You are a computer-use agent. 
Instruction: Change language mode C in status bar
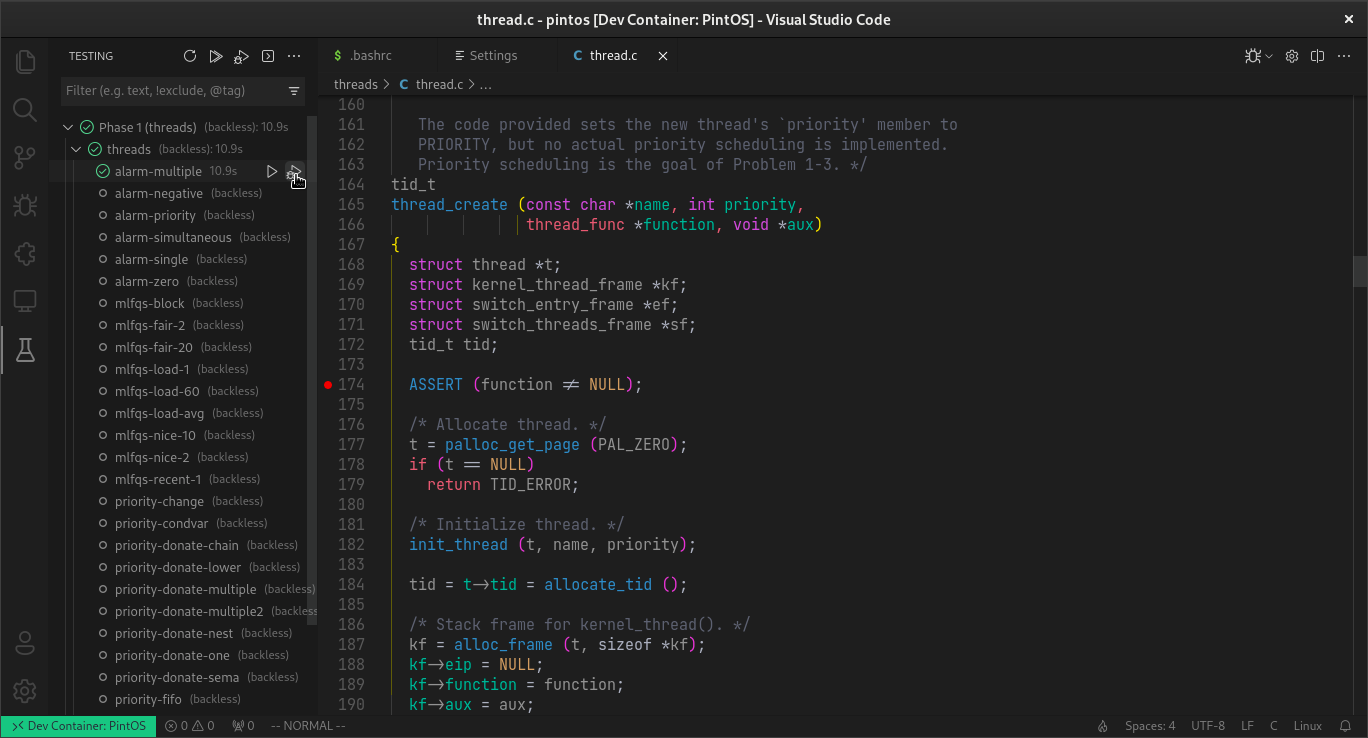click(x=1274, y=726)
